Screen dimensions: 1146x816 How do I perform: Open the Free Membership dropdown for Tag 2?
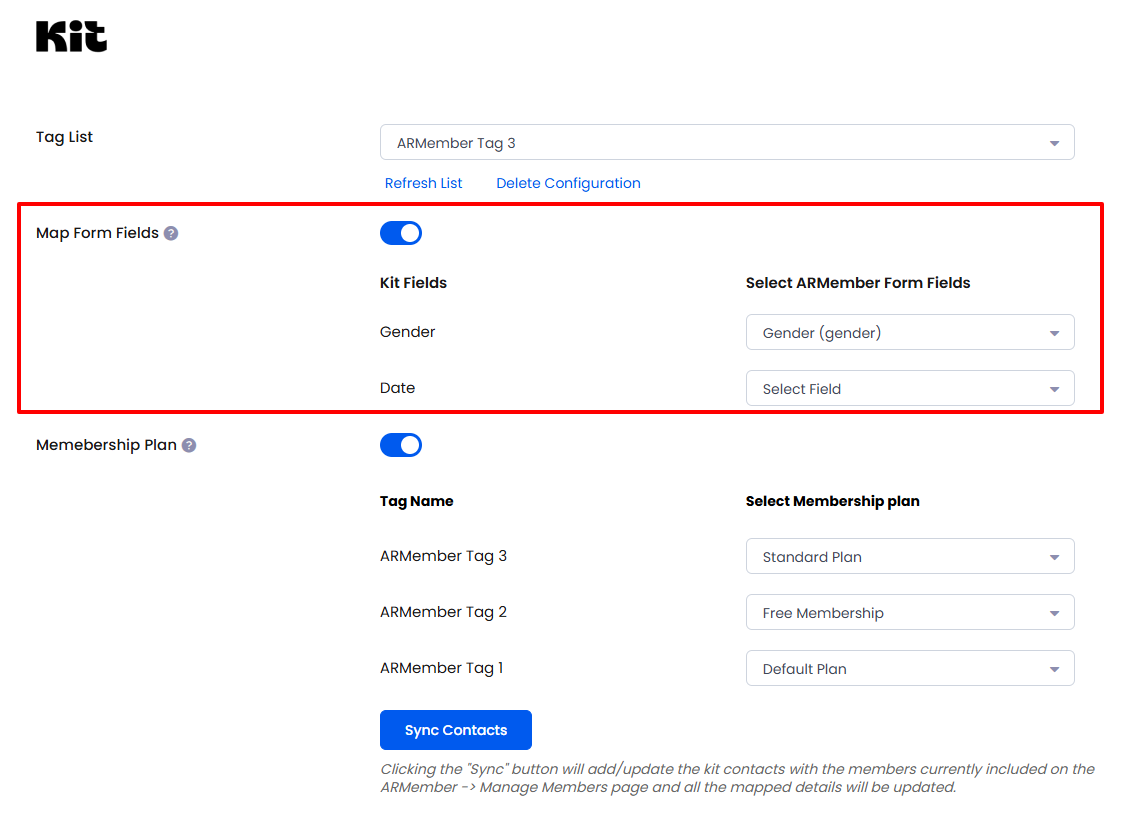click(910, 613)
